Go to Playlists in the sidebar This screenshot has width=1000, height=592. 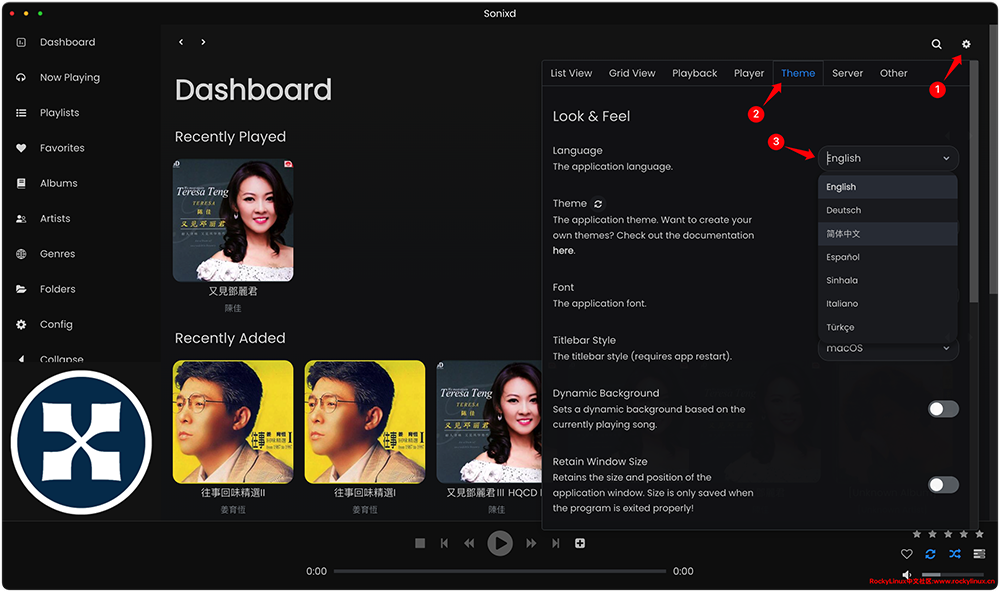click(59, 113)
